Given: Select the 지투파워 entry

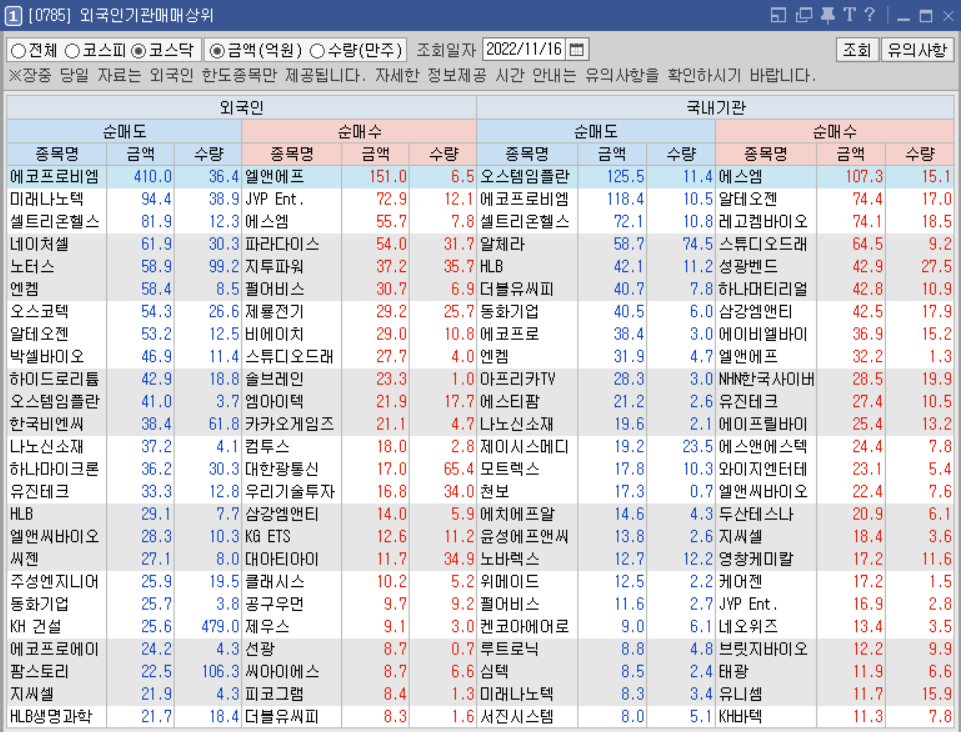Looking at the screenshot, I should [275, 267].
